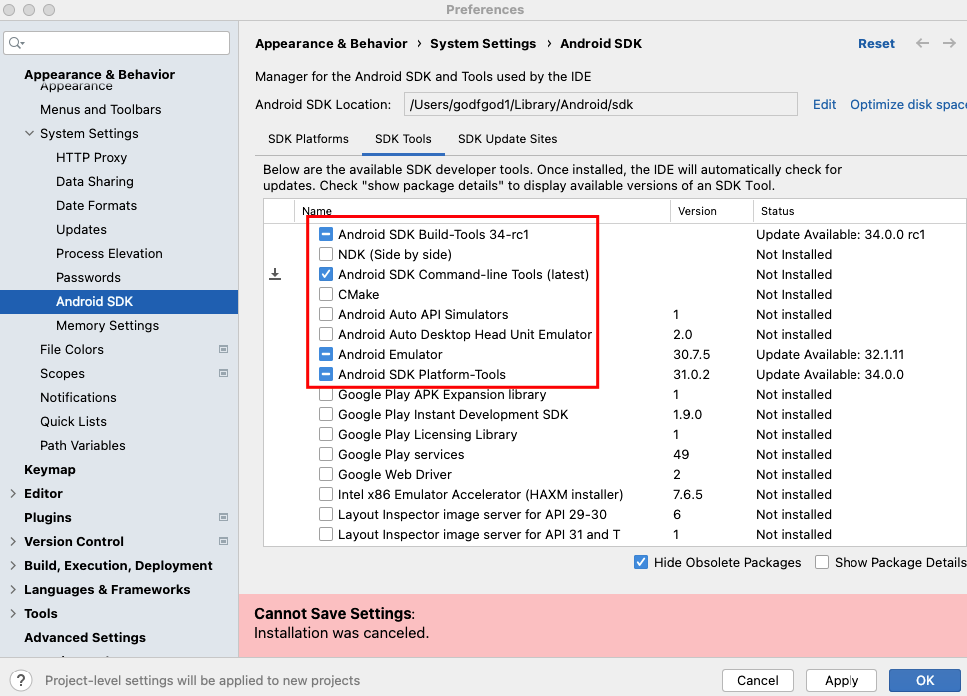Click the help question mark icon

tap(21, 680)
